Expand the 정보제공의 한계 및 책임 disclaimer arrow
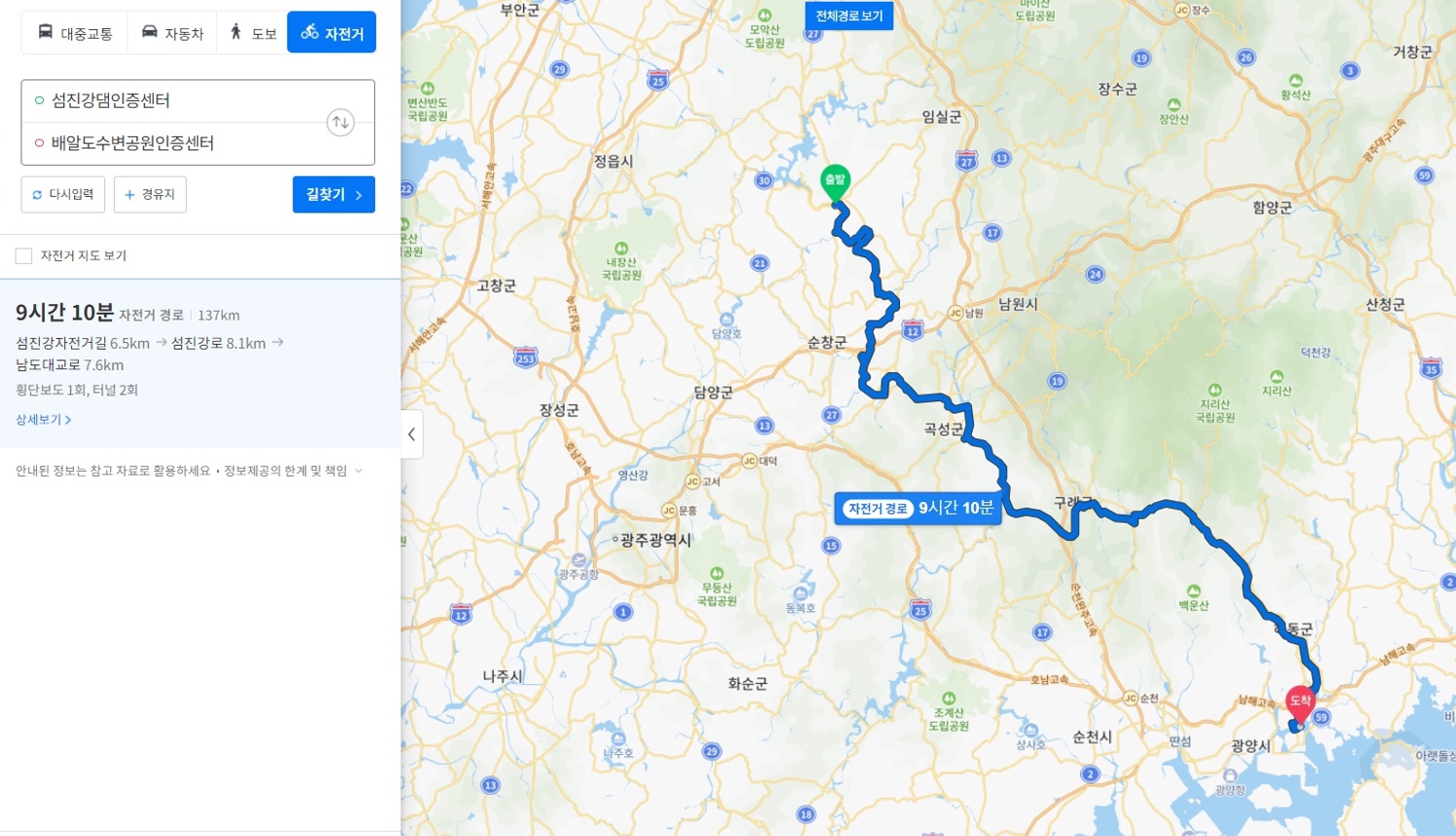This screenshot has width=1456, height=836. pyautogui.click(x=358, y=471)
